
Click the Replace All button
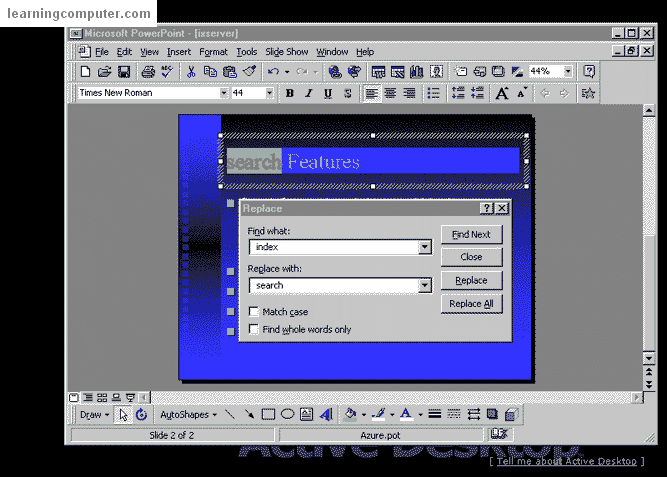tap(471, 304)
